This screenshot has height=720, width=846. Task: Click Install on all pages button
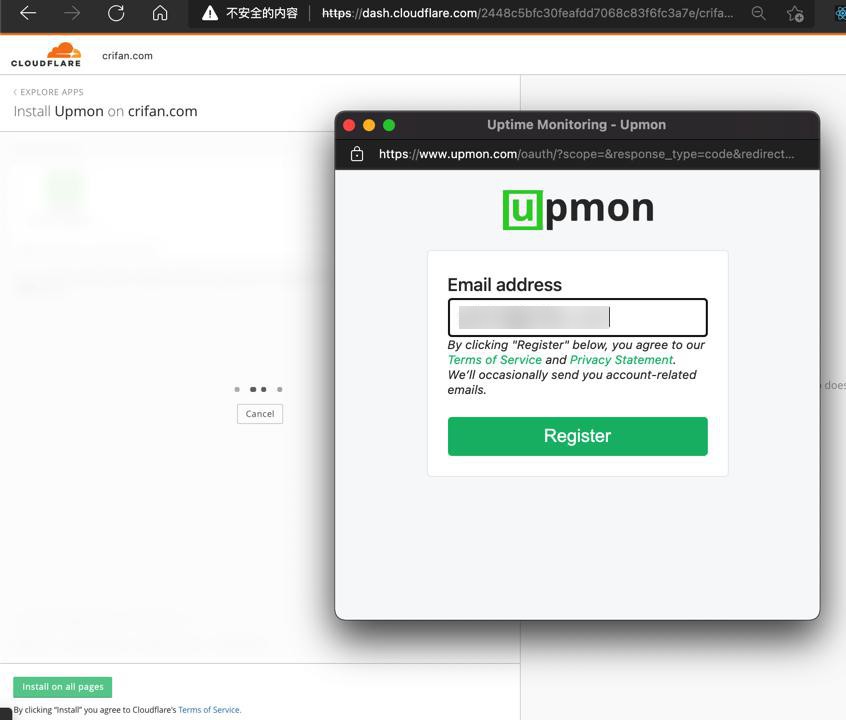pyautogui.click(x=63, y=687)
